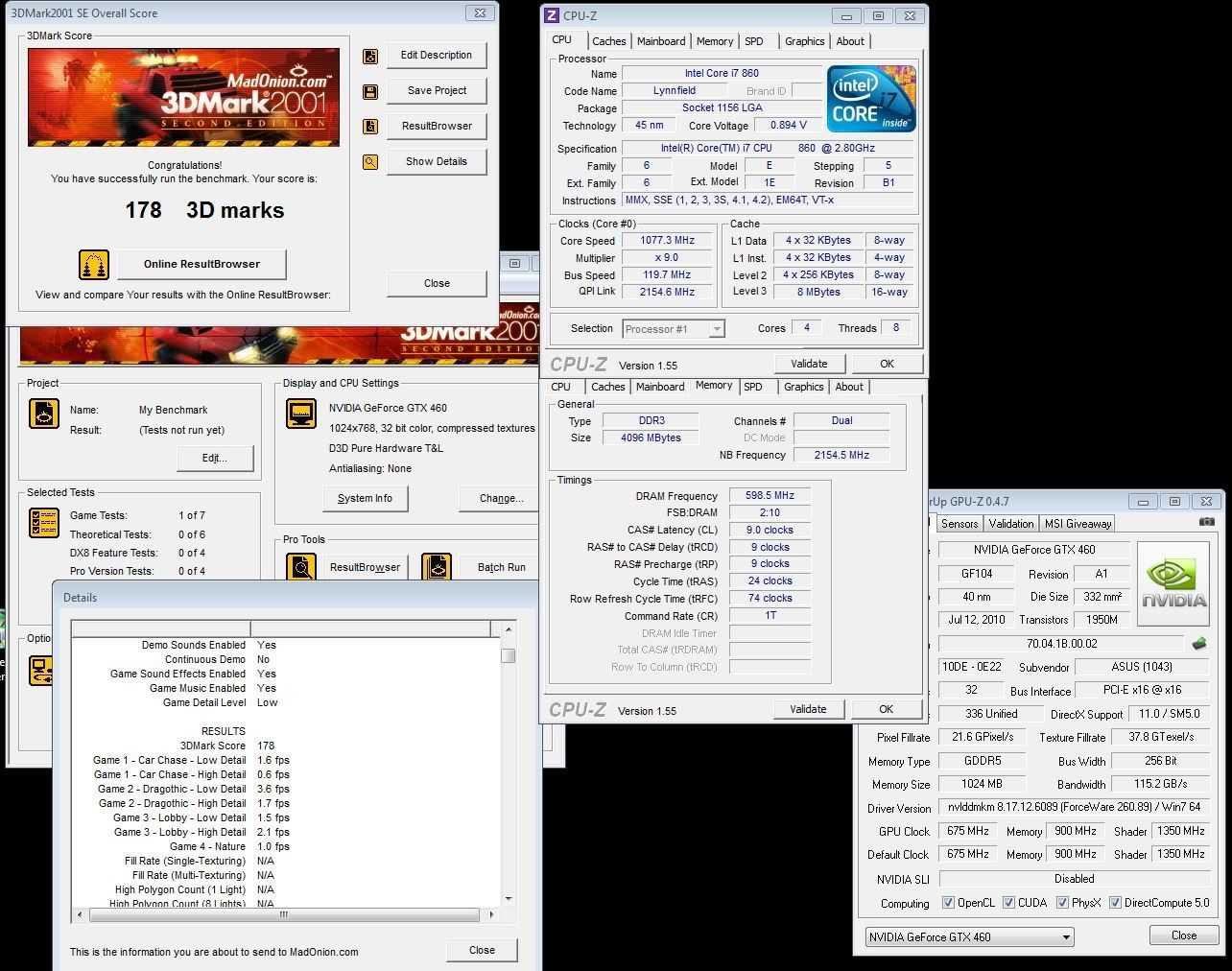The image size is (1232, 971).
Task: Click Validate in the CPU-Z Memory window
Action: point(807,709)
